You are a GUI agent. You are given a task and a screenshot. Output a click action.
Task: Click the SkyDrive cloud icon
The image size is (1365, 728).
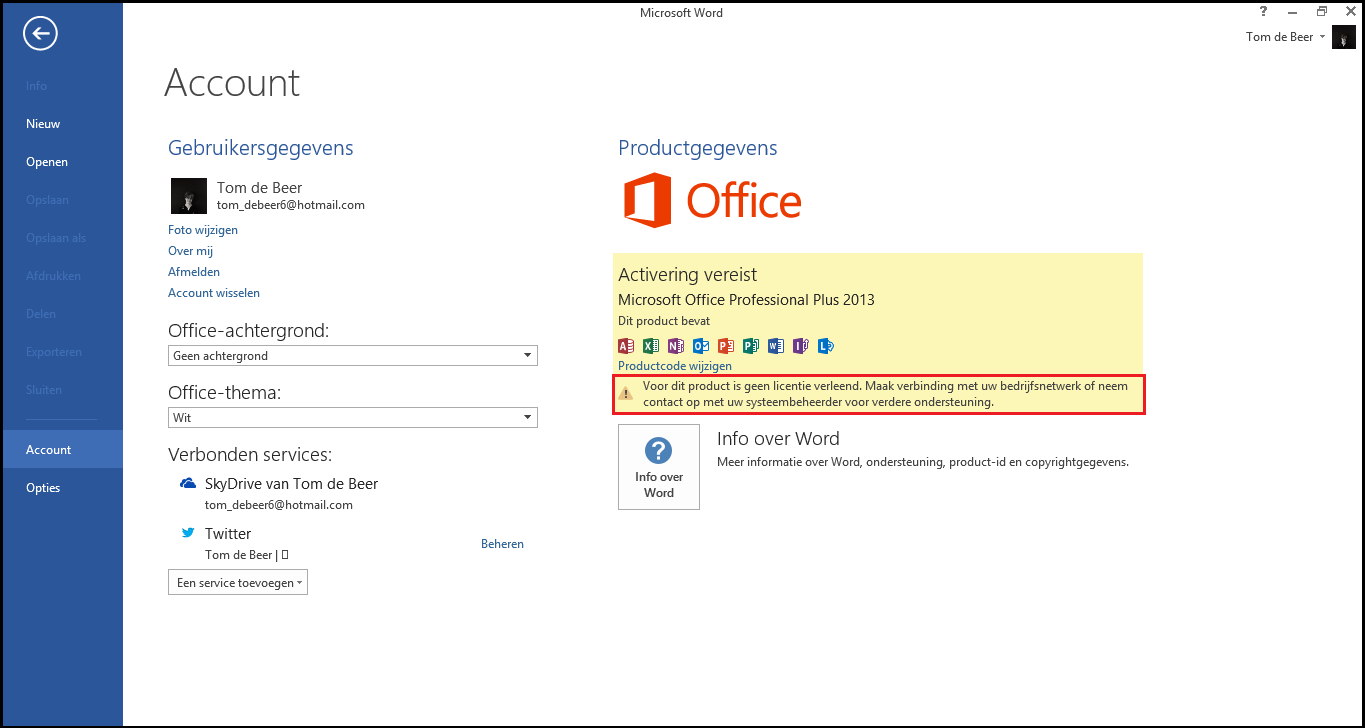coord(187,483)
